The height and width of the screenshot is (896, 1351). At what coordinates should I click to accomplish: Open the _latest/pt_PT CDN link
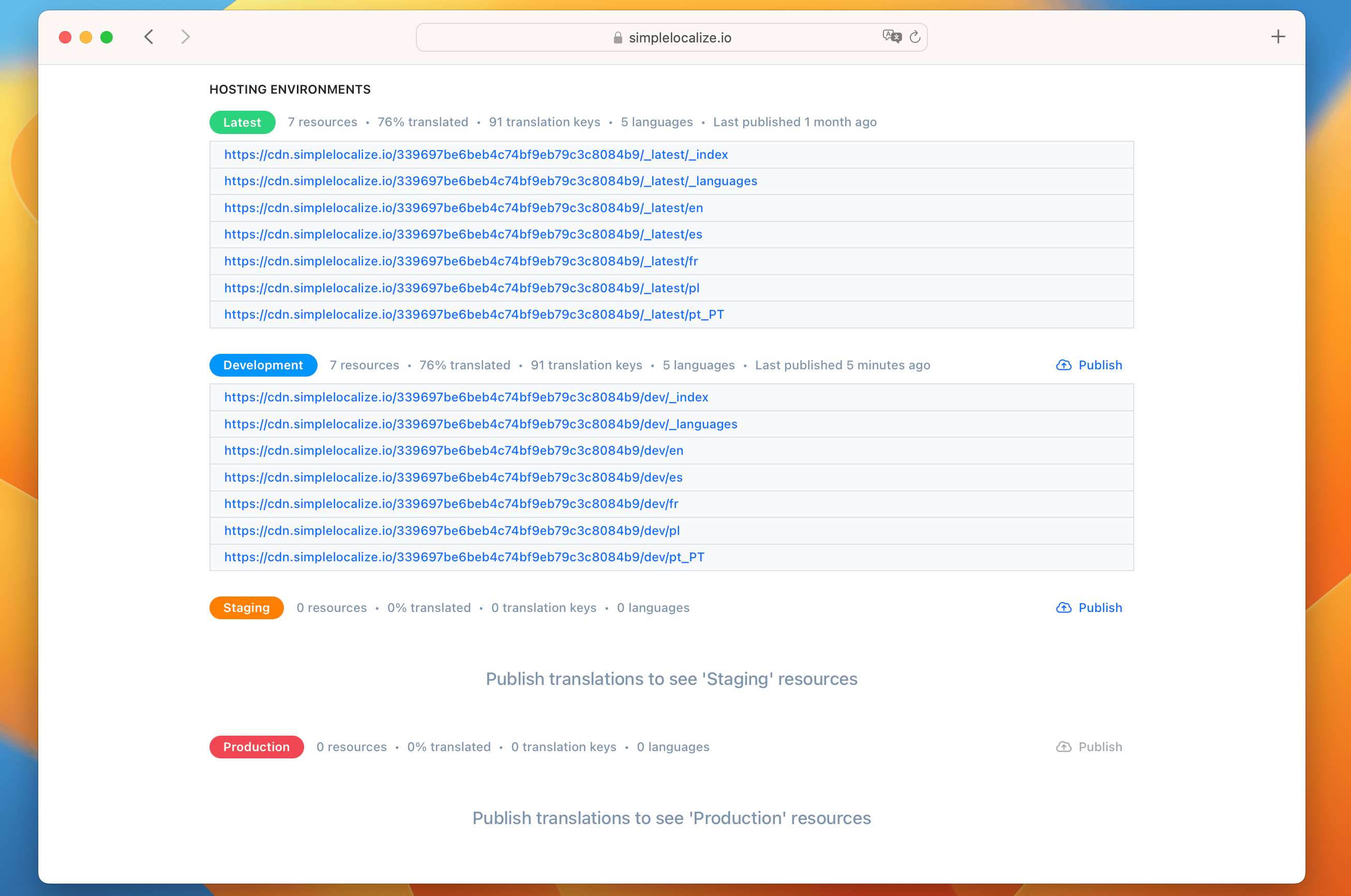(474, 315)
